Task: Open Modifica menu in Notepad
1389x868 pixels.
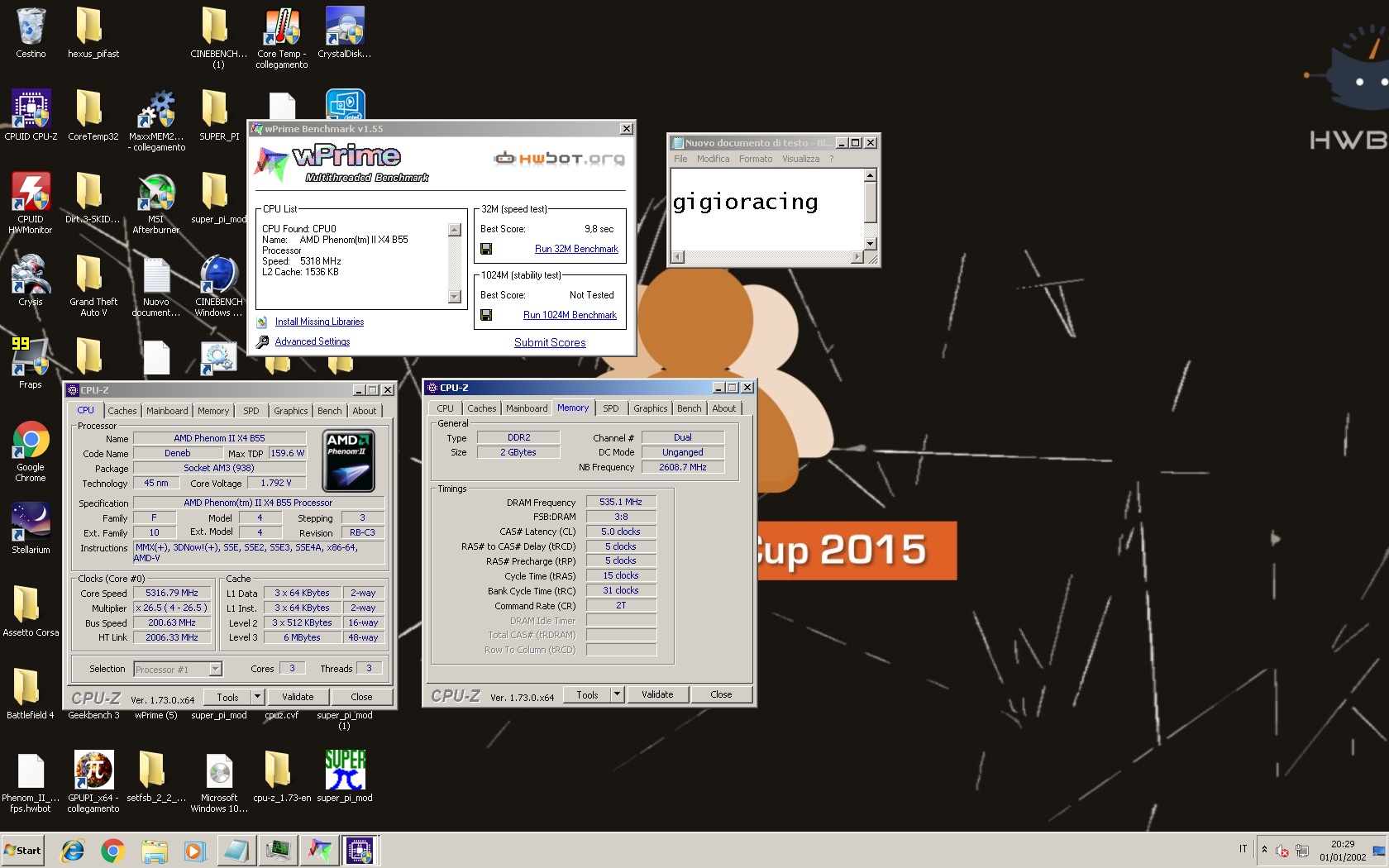Action: click(713, 159)
